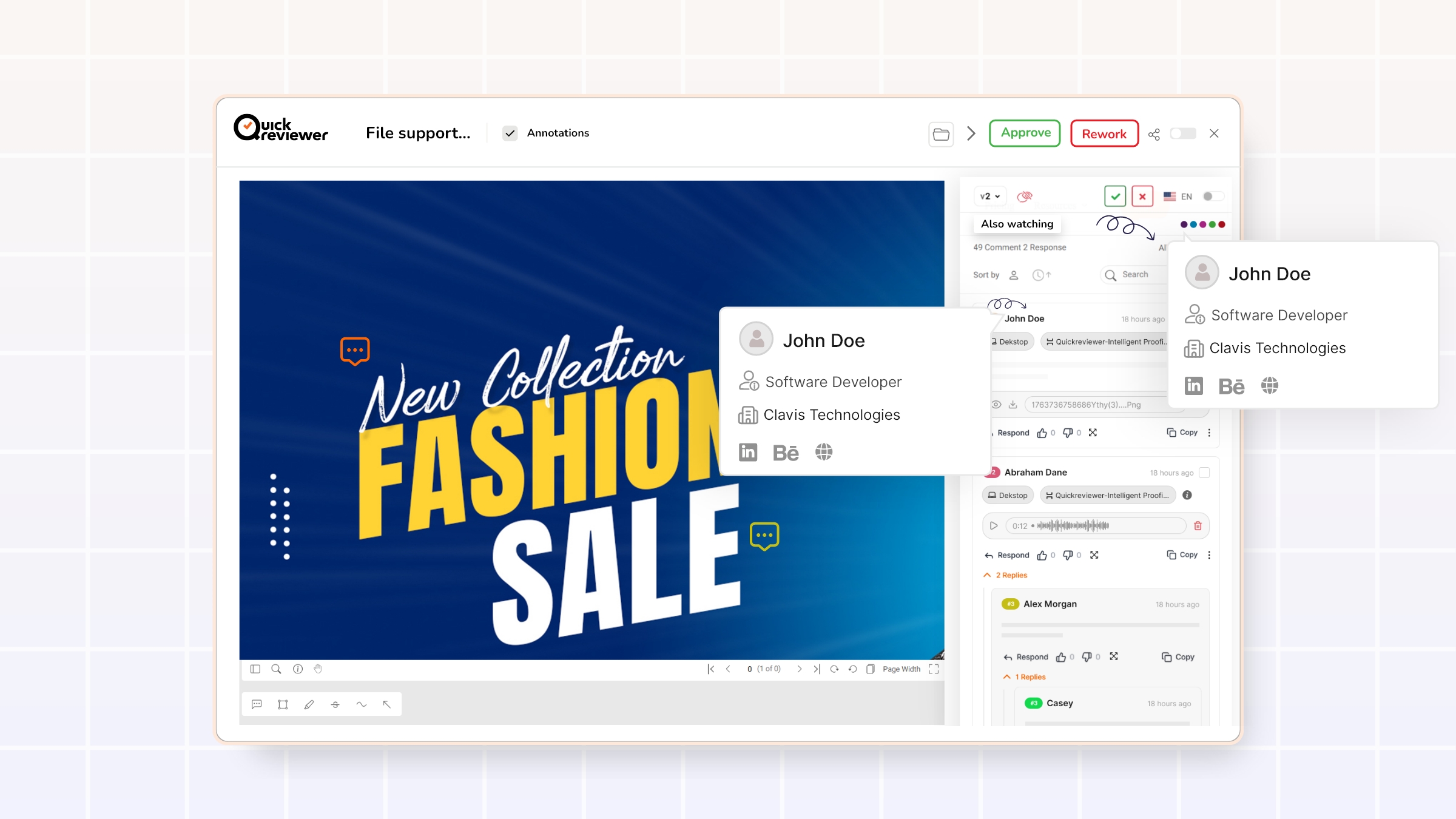Click the fullscreen icon next to Page Width
Image resolution: width=1456 pixels, height=819 pixels.
pyautogui.click(x=934, y=669)
